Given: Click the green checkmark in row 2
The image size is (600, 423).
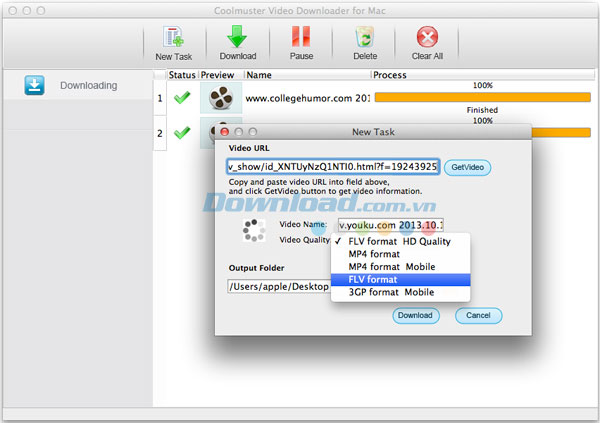Looking at the screenshot, I should point(182,133).
